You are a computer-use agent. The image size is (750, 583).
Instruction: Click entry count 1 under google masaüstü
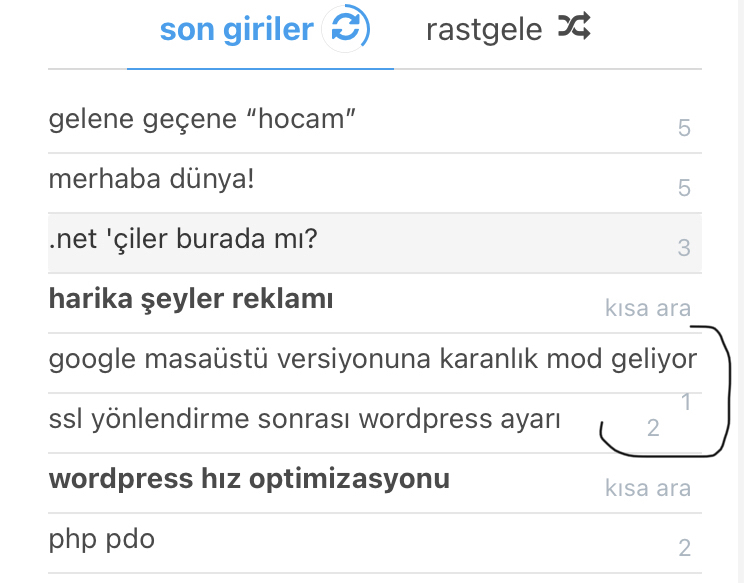point(686,402)
